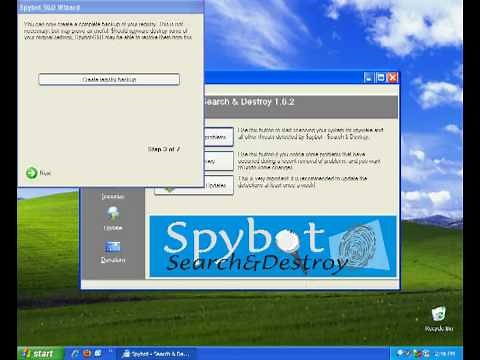Launch Internet Explorer from the quick launch bar

click(x=75, y=353)
